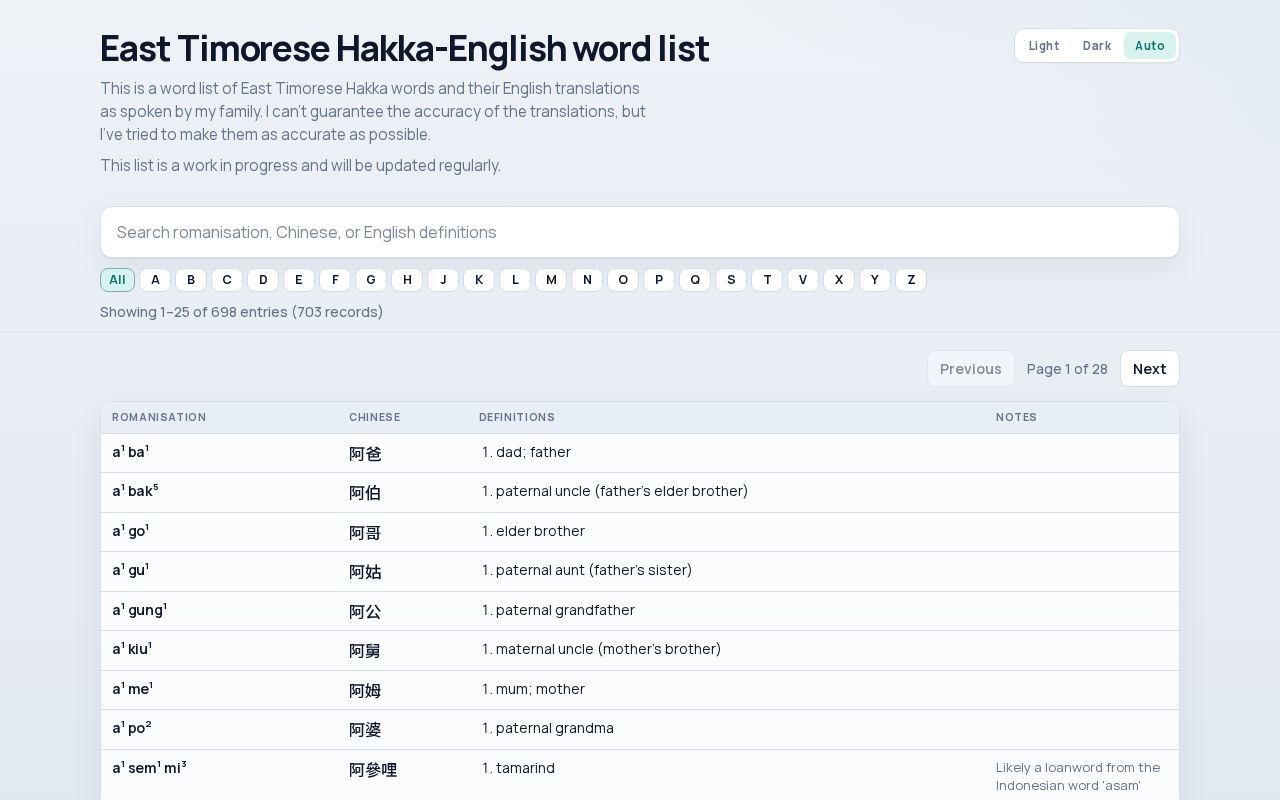
Task: Click the Notes column header
Action: click(x=1016, y=417)
